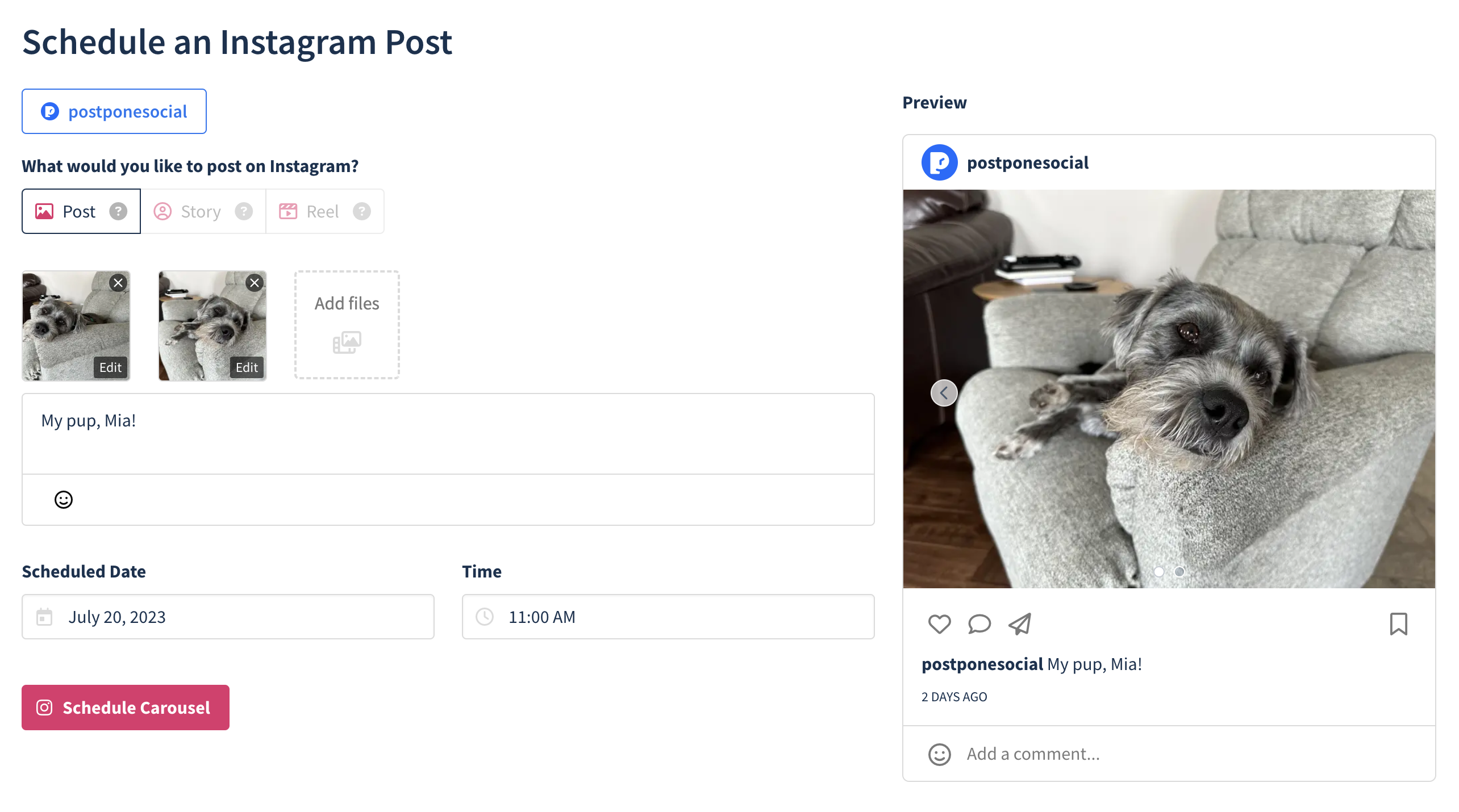Viewport: 1459px width, 812px height.
Task: Remove the second uploaded dog photo
Action: (x=255, y=283)
